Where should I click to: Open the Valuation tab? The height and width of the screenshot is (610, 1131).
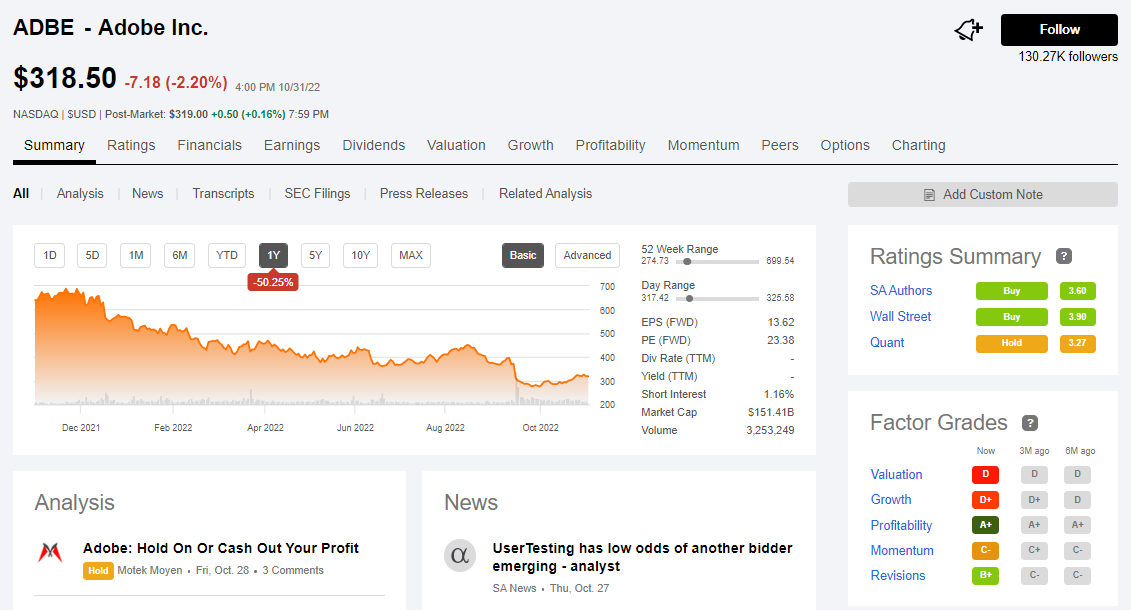(x=456, y=145)
